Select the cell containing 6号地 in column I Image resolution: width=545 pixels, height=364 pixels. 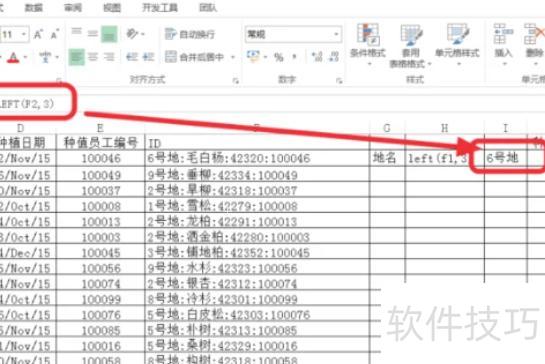[x=505, y=158]
